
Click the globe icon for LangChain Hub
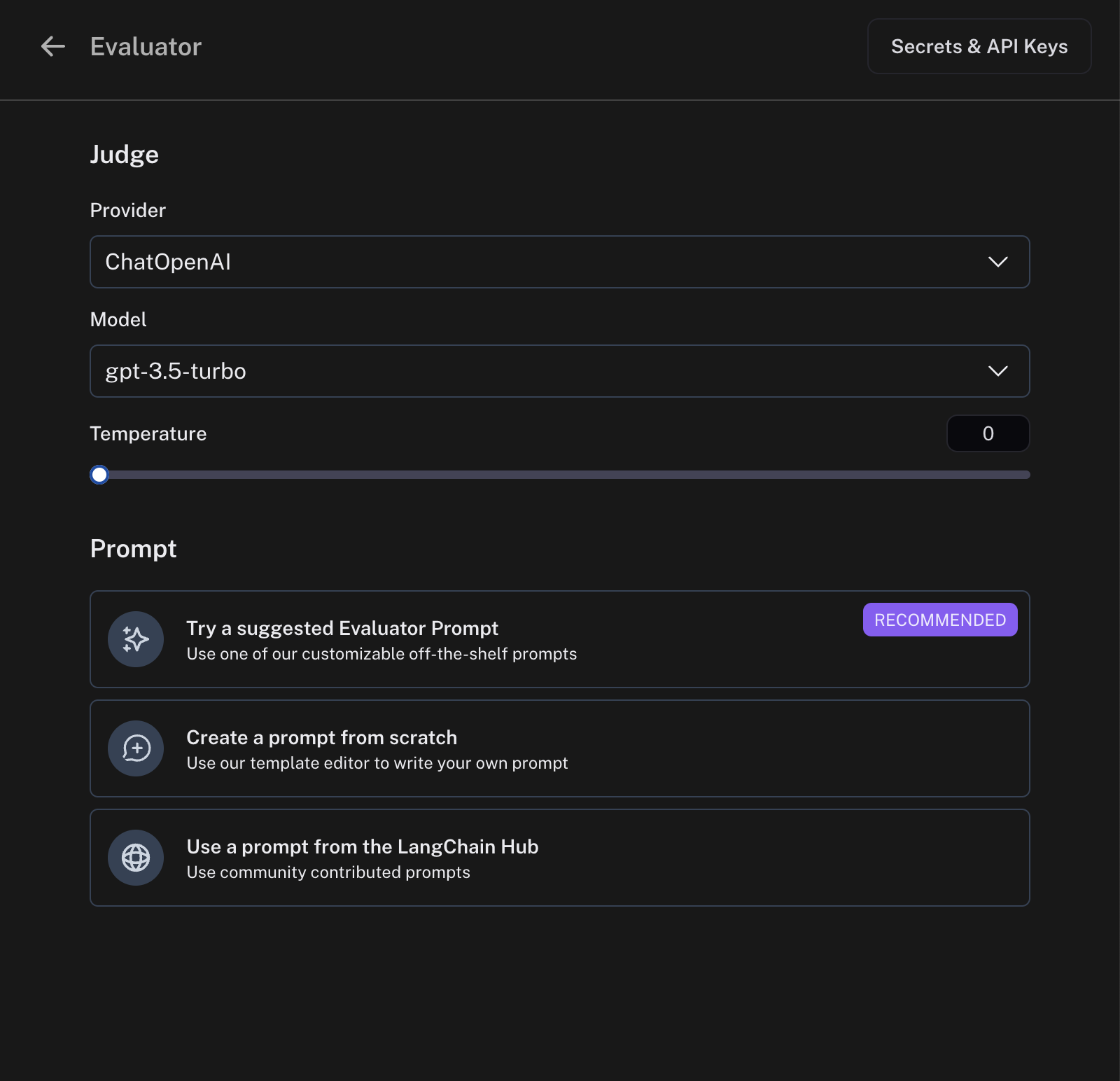pyautogui.click(x=136, y=858)
